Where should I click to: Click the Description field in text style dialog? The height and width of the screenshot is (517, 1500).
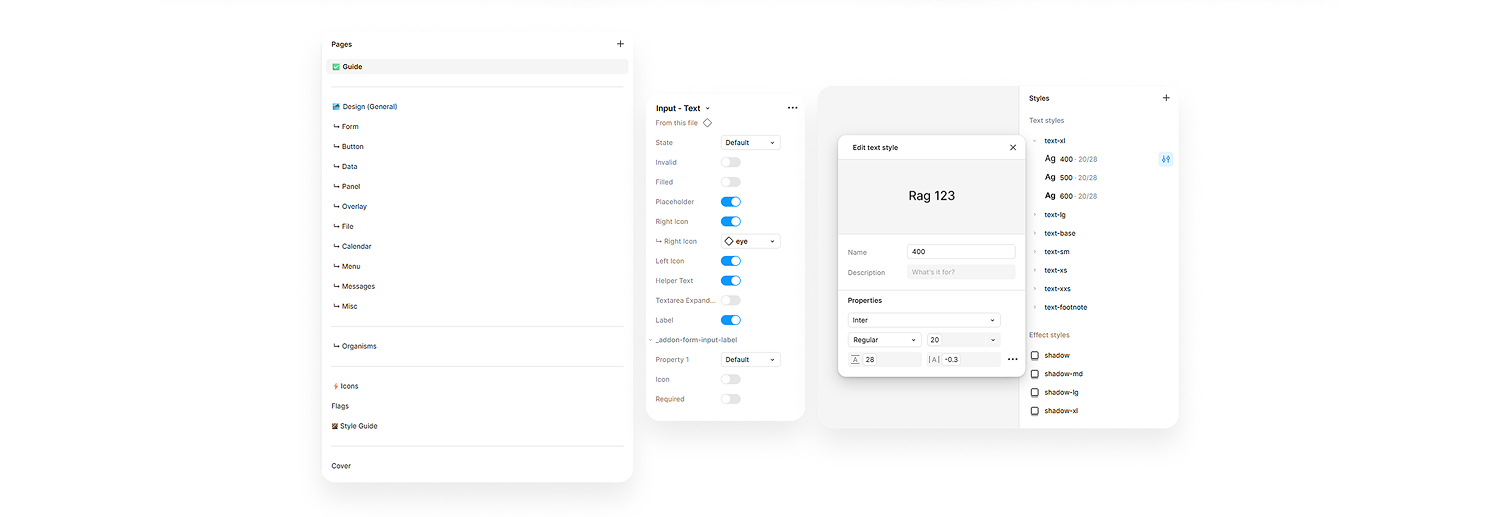960,272
